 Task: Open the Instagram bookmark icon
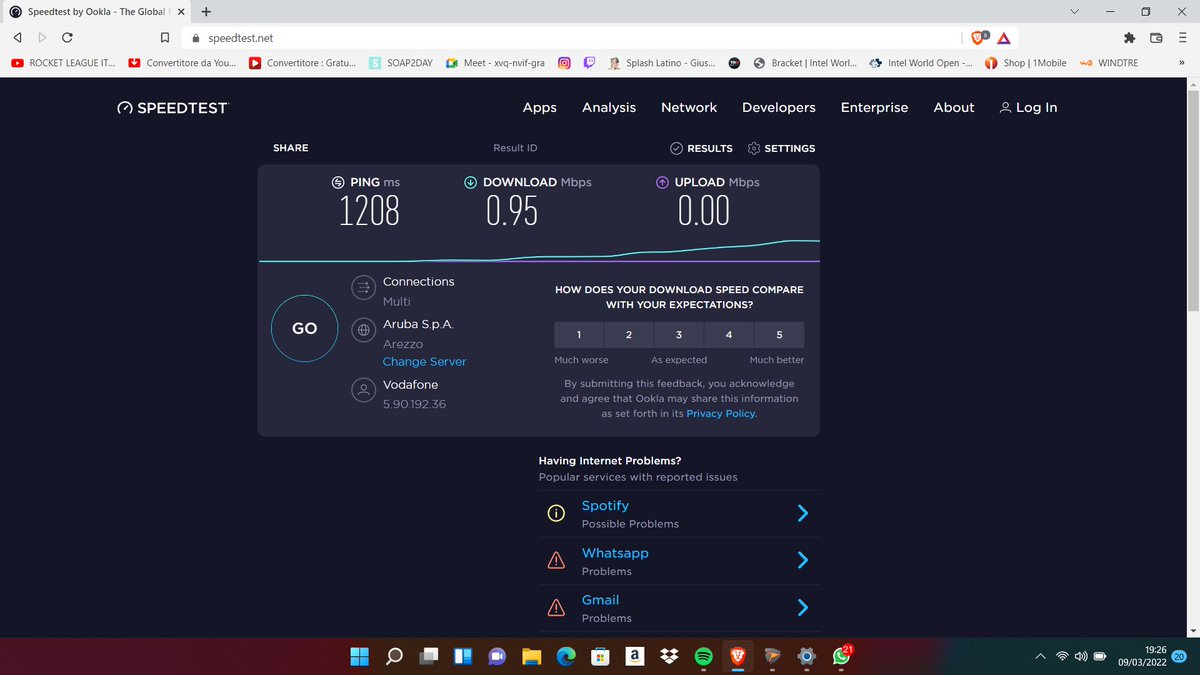564,63
